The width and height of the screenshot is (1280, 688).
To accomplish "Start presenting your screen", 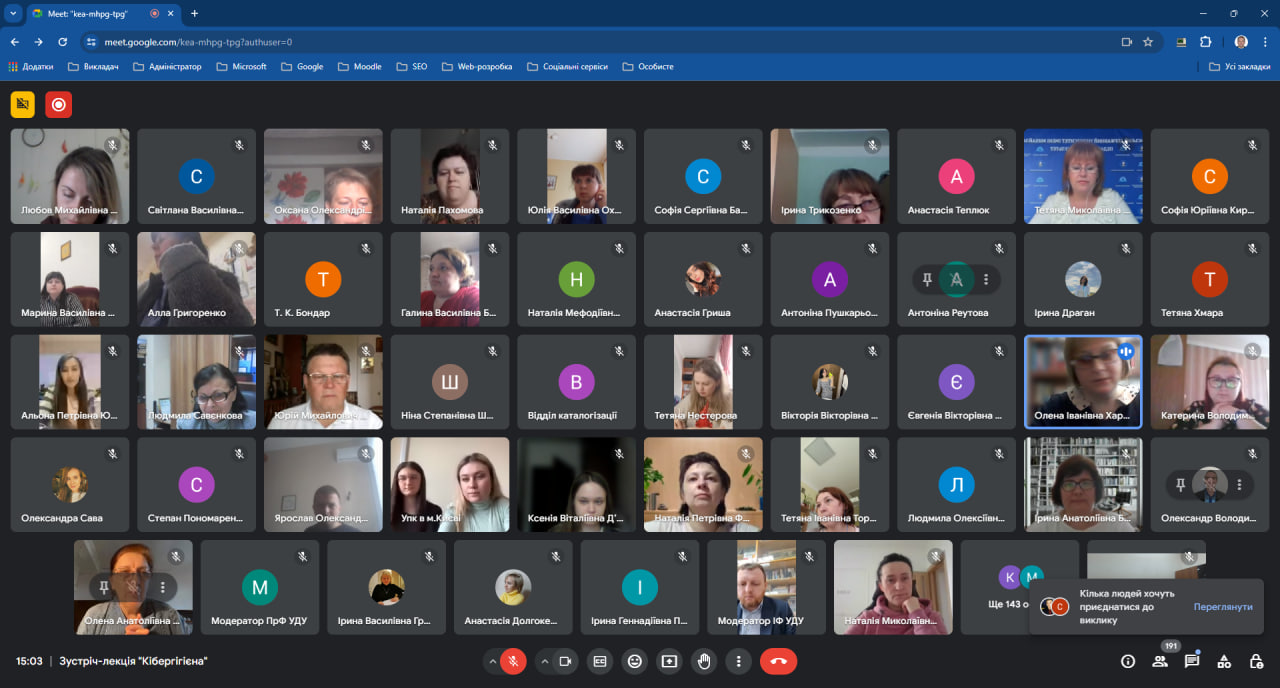I will pyautogui.click(x=668, y=661).
